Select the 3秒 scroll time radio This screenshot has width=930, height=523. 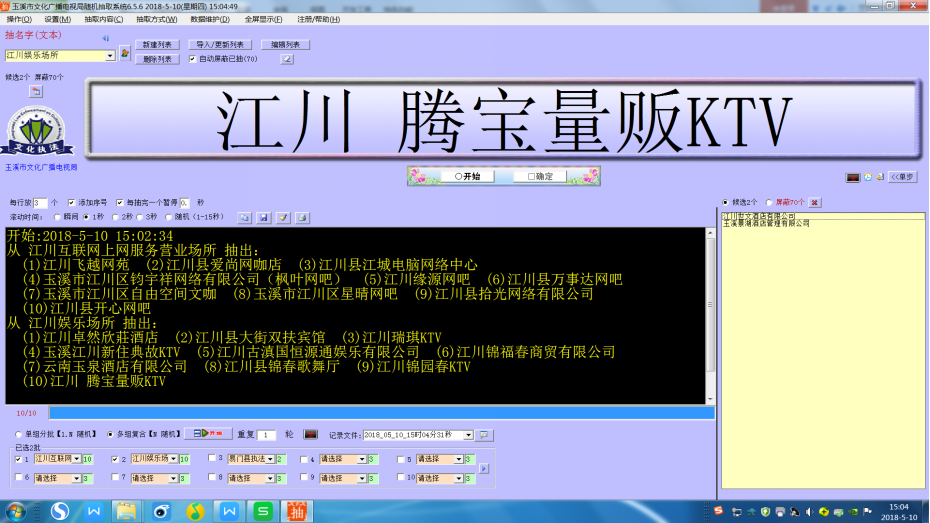[x=140, y=217]
